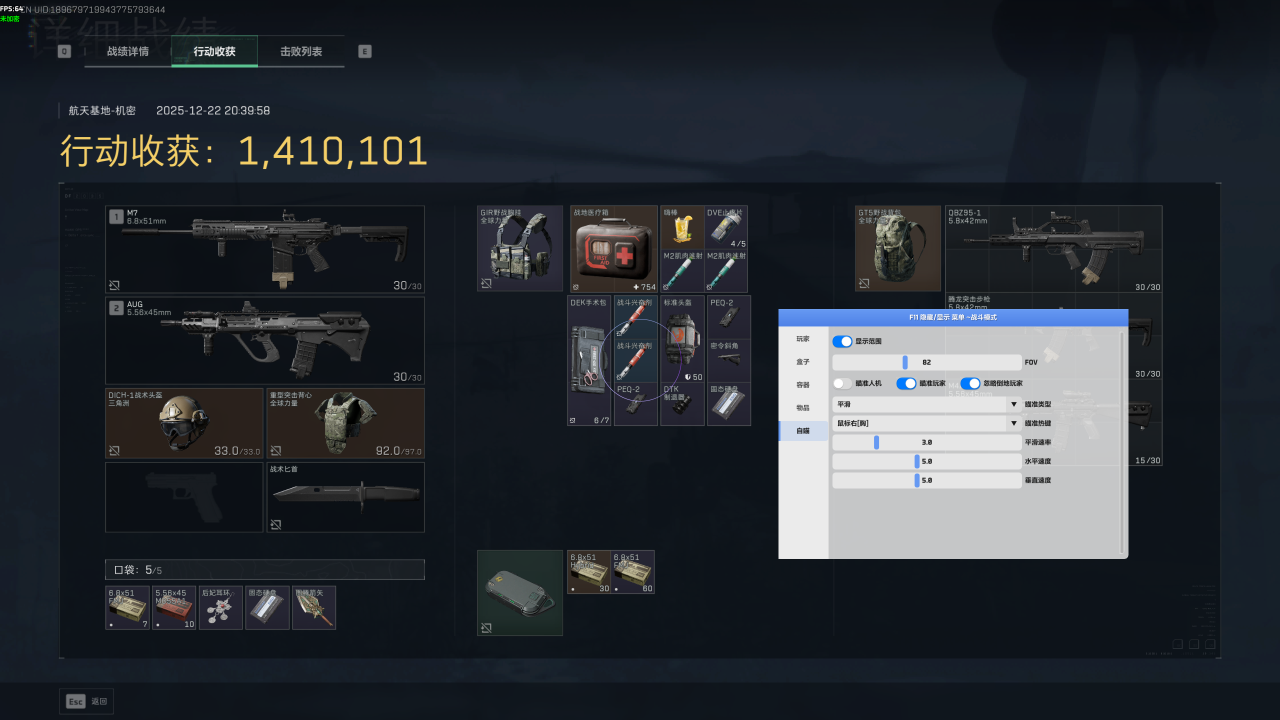Click the 后妃耳环 earring in pocket
1280x720 pixels.
[x=220, y=608]
